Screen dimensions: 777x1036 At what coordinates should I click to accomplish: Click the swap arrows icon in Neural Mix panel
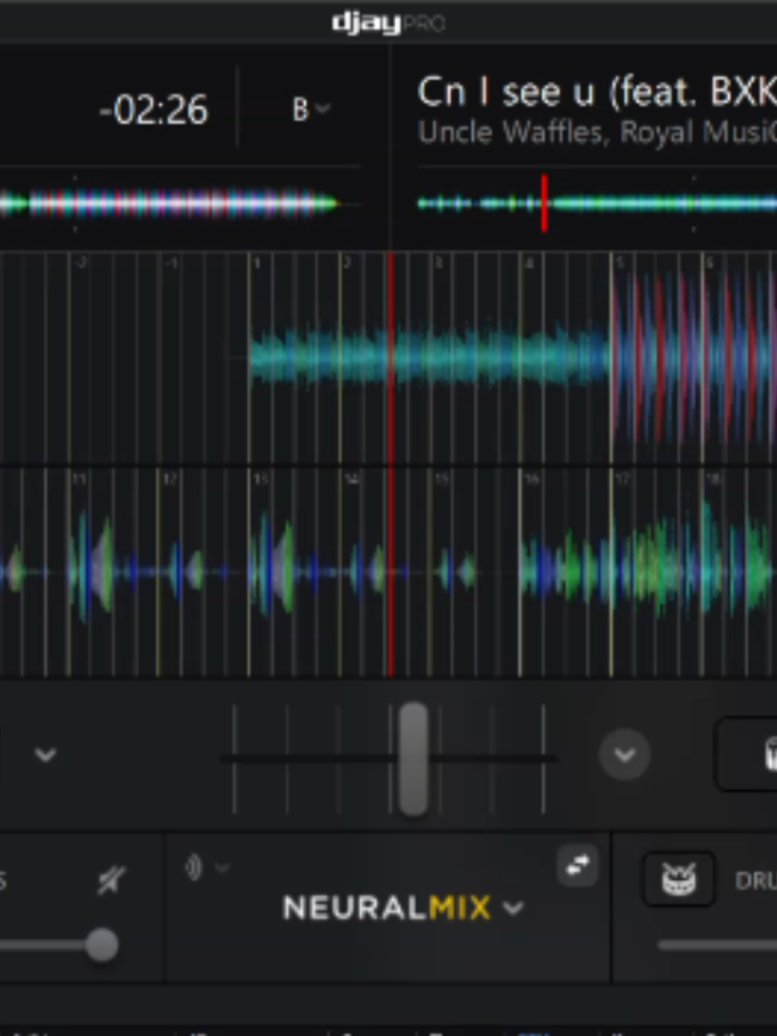[577, 865]
